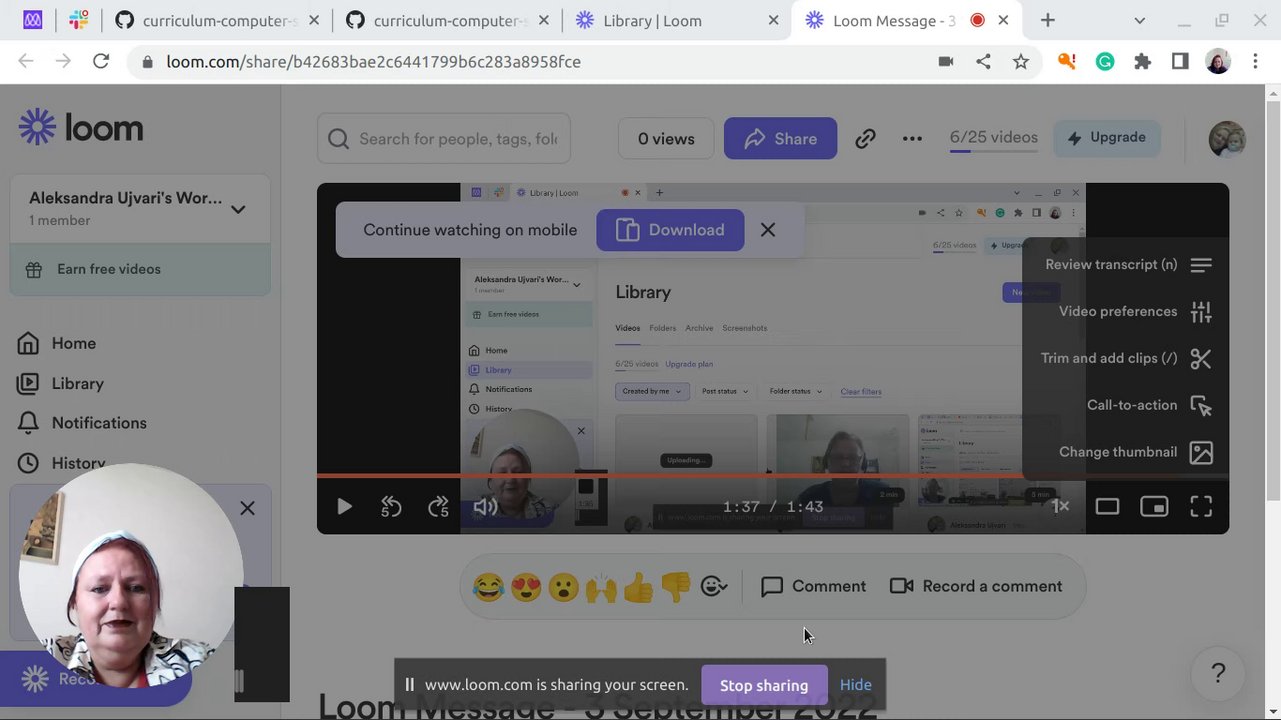Select Change thumbnail option
This screenshot has height=720, width=1281.
click(x=1135, y=452)
